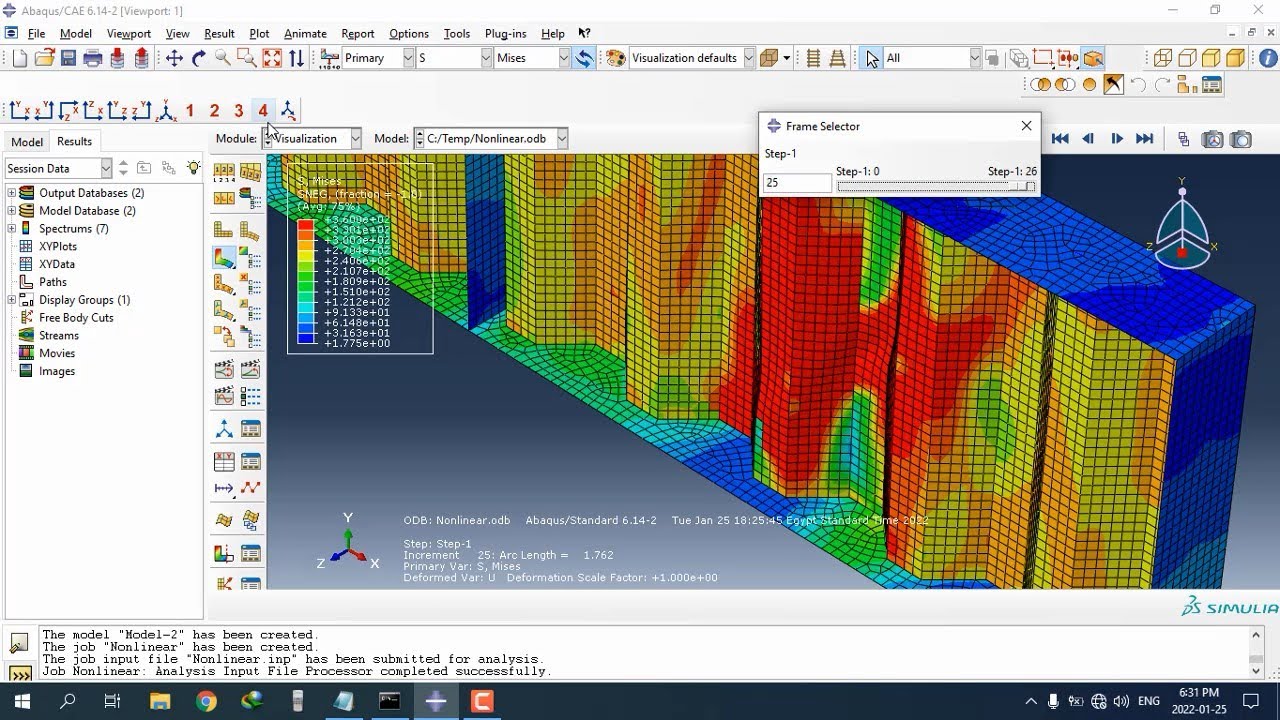Screen dimensions: 1280x720
Task: Click the Auto-fit view icon
Action: 272,58
